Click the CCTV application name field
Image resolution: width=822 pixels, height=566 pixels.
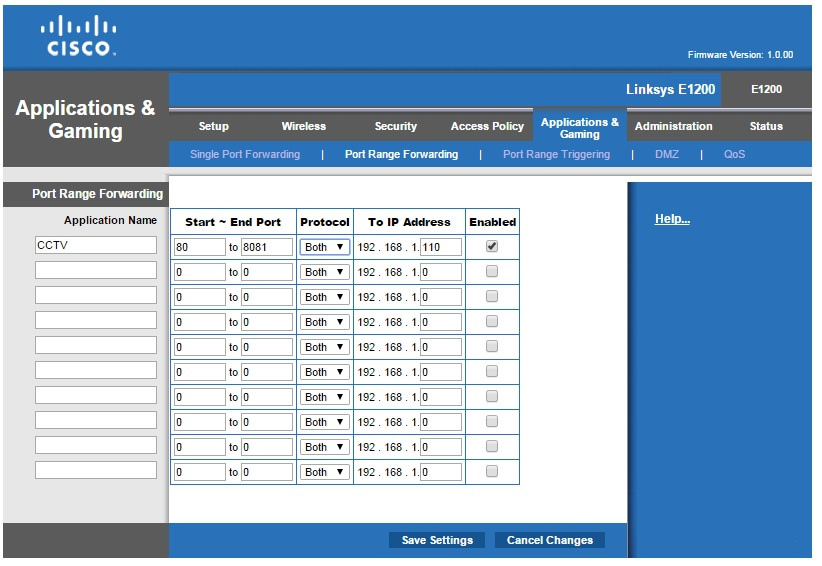[96, 245]
